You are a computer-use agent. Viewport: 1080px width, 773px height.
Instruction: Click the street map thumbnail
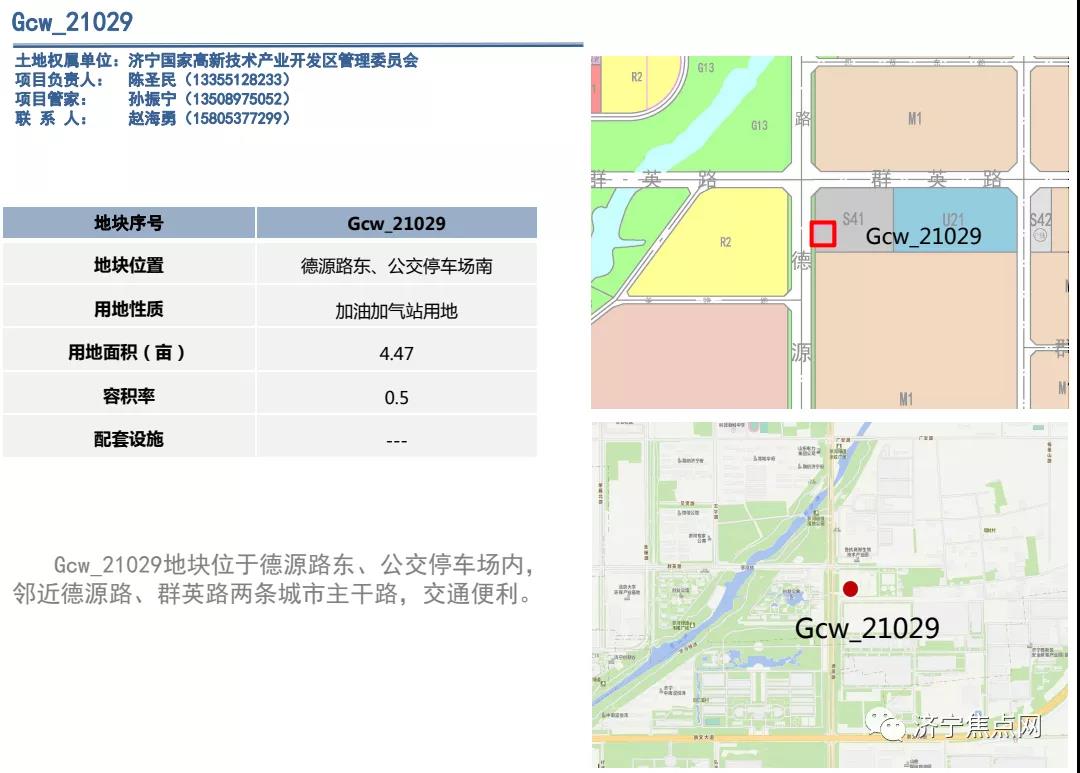pyautogui.click(x=830, y=595)
